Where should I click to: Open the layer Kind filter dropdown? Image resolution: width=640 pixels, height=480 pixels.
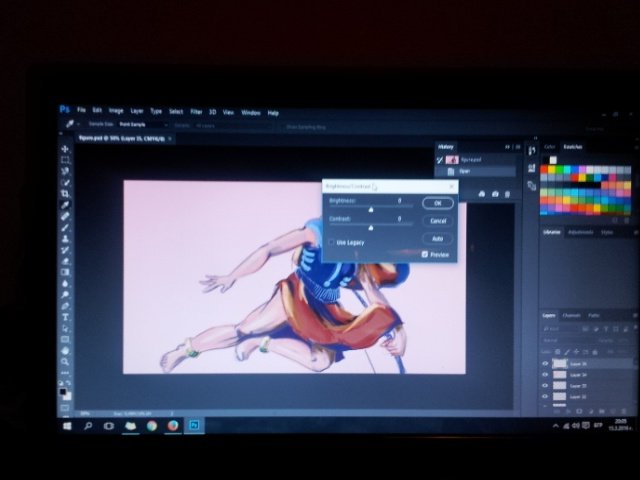point(560,329)
